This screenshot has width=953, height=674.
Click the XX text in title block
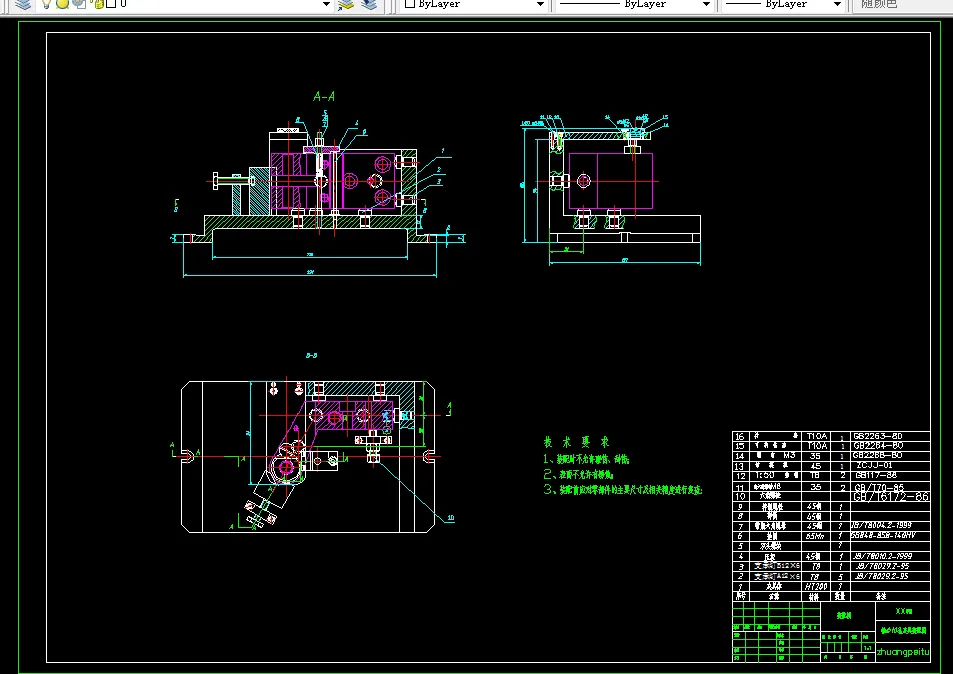[903, 611]
